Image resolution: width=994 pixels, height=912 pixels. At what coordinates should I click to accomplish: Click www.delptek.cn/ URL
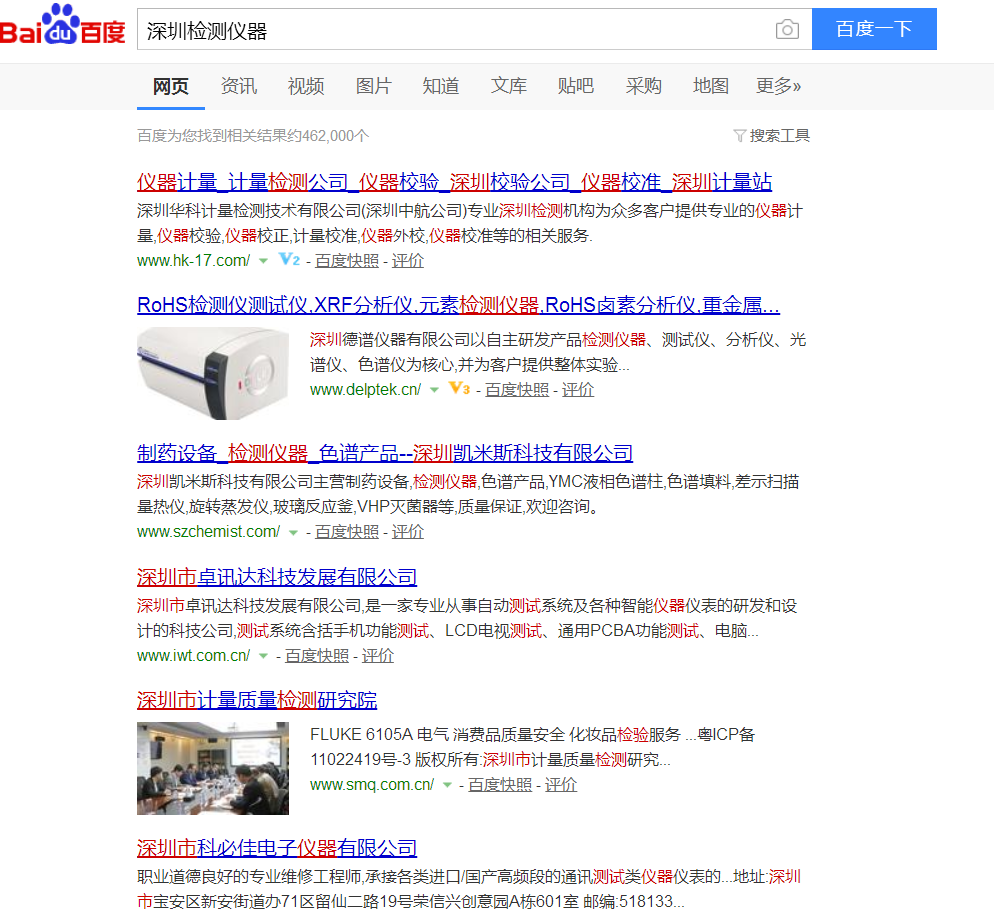(365, 389)
